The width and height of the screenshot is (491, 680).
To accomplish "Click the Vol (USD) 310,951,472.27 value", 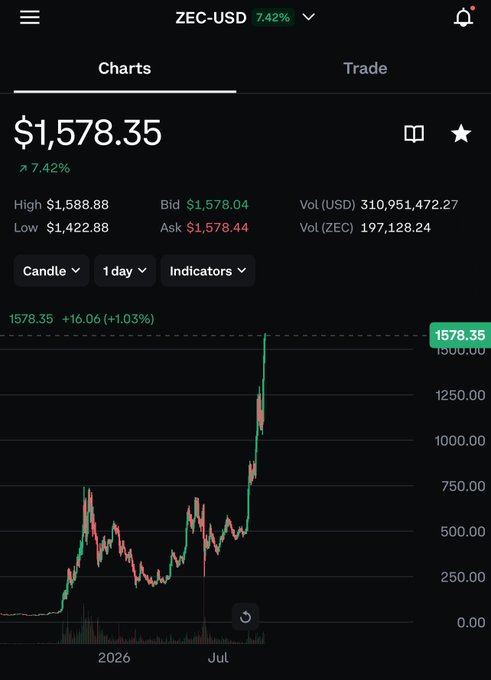I will (x=409, y=205).
